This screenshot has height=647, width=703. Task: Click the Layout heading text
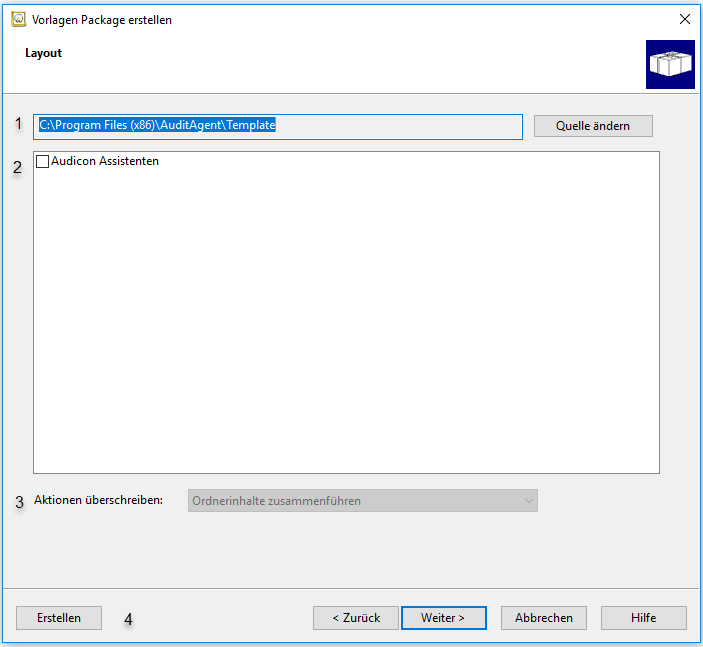pos(43,53)
